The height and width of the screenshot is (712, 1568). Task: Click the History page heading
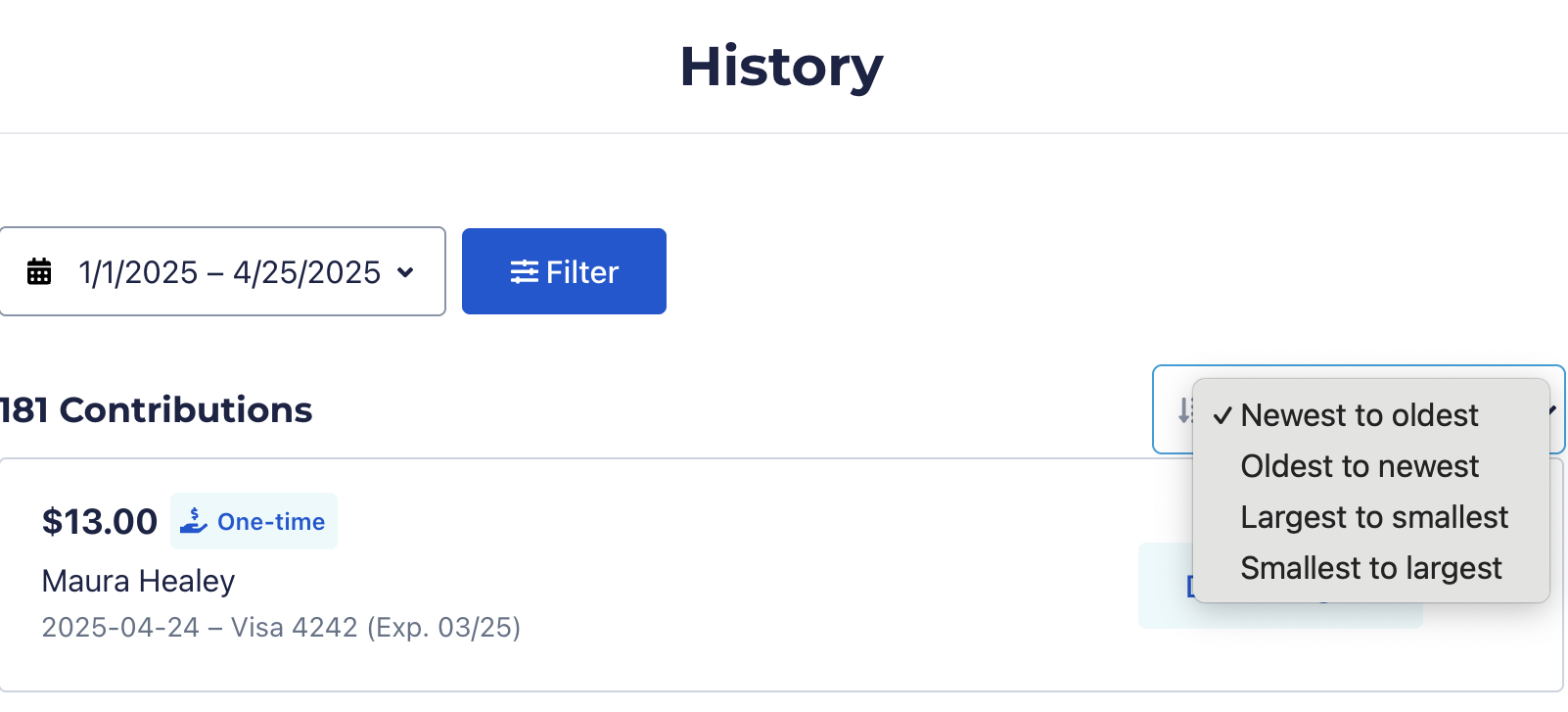pos(781,67)
